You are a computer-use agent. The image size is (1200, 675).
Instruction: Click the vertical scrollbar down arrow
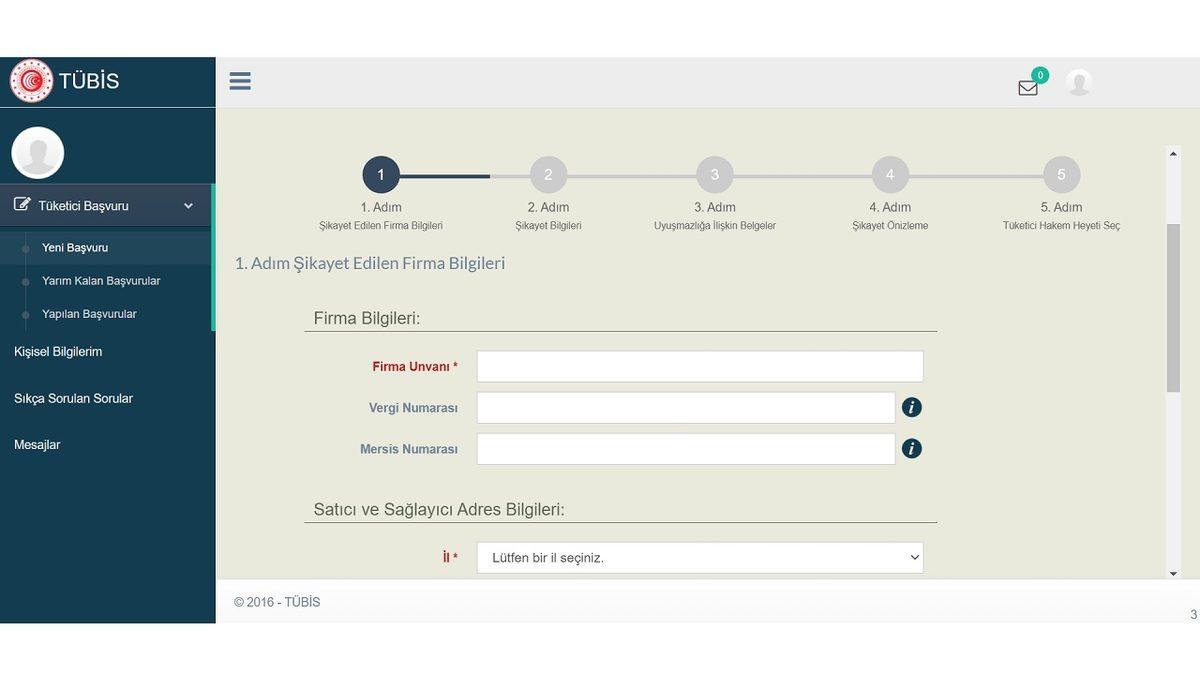tap(1173, 573)
